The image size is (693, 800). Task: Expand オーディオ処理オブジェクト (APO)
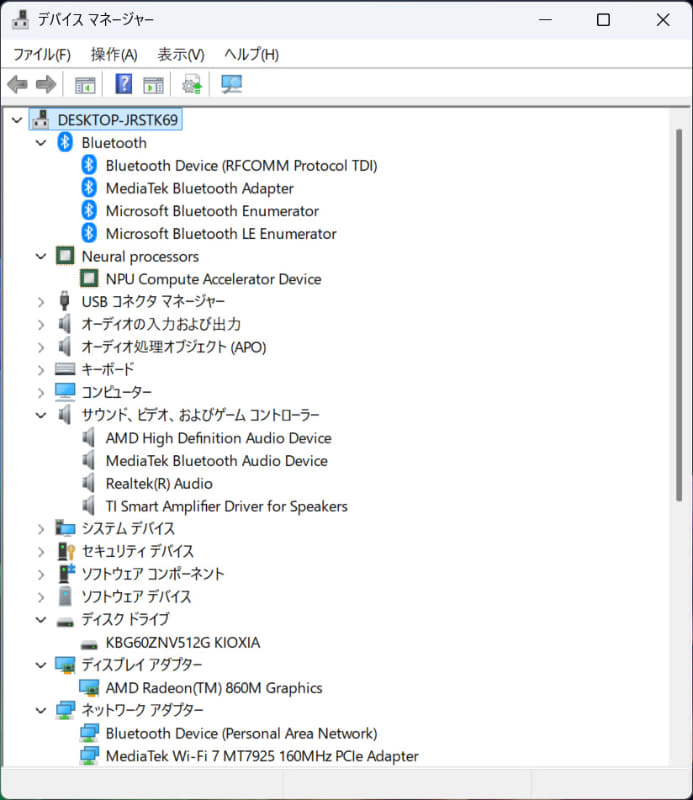coord(41,347)
